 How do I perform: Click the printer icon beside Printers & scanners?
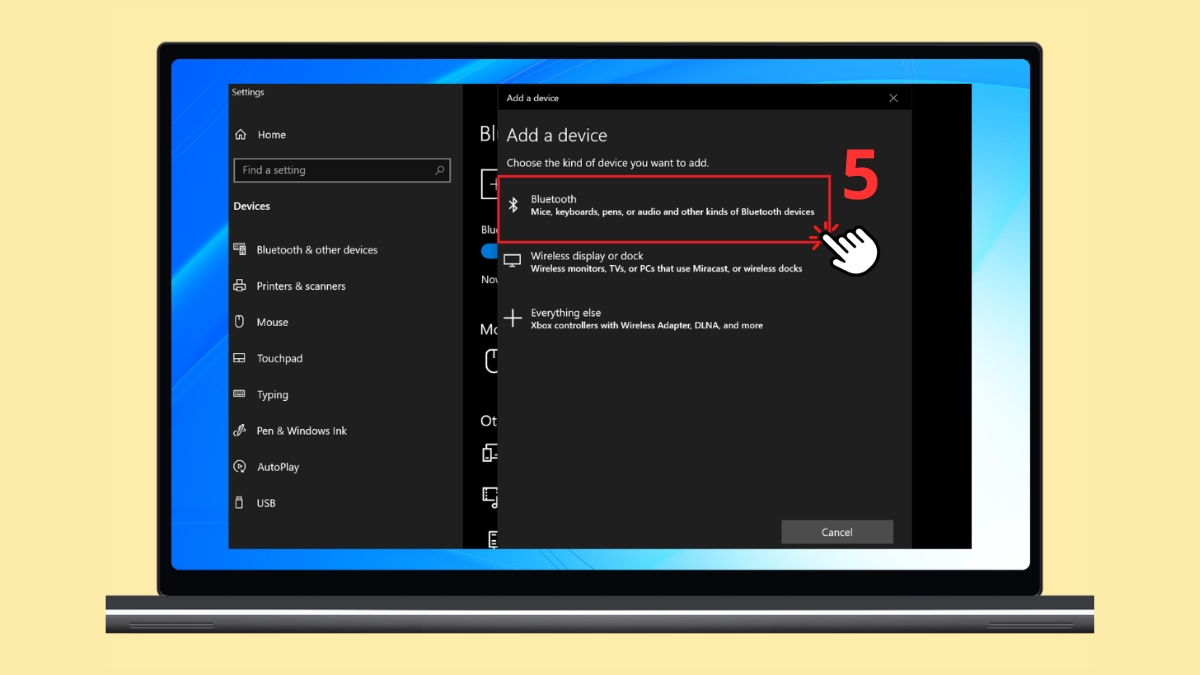[x=241, y=285]
